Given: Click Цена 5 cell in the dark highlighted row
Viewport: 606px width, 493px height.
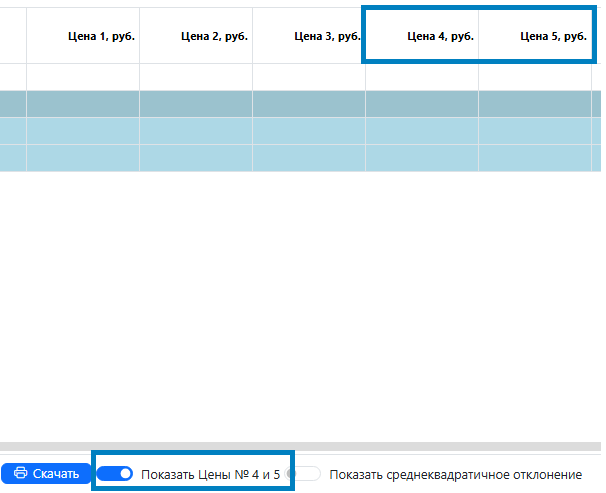Looking at the screenshot, I should click(x=535, y=104).
